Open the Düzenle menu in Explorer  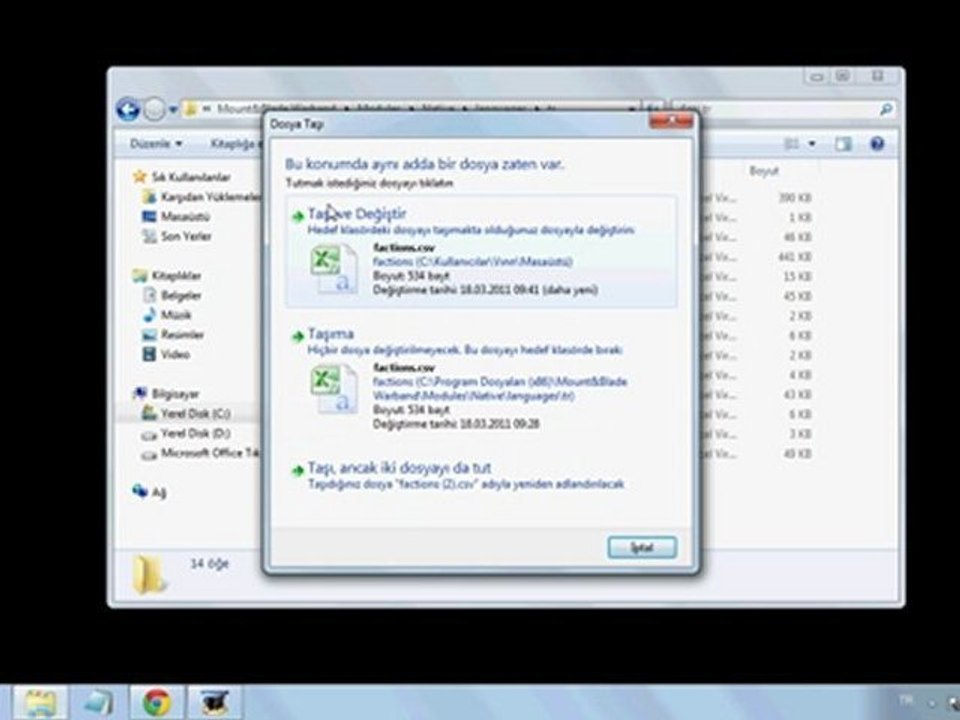(156, 144)
